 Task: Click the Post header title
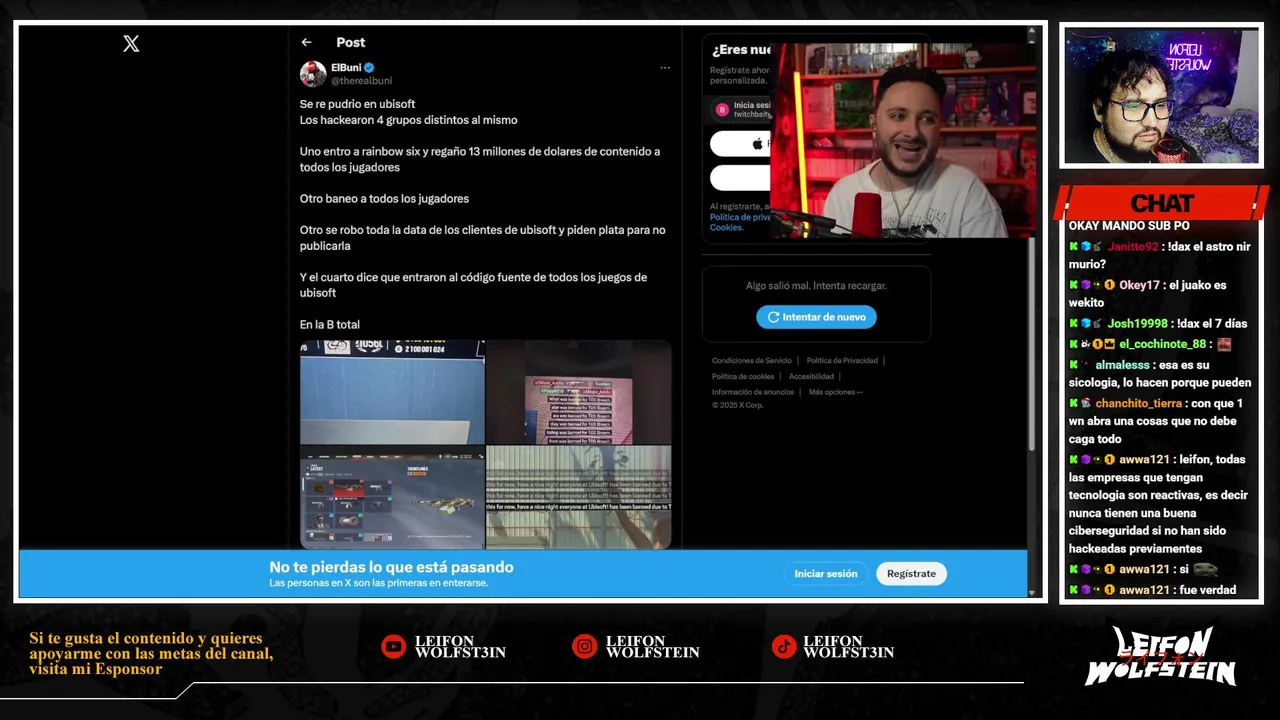point(351,42)
